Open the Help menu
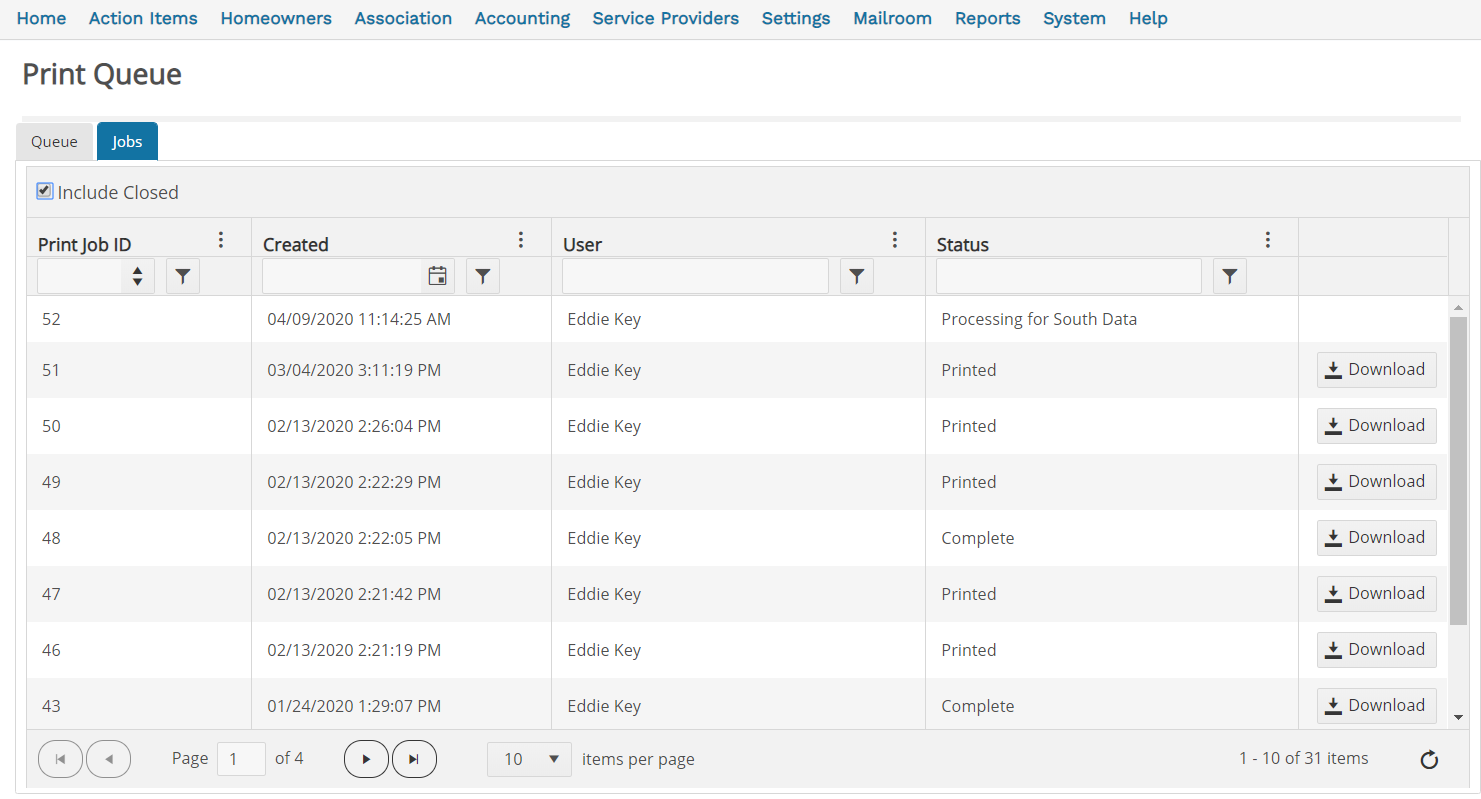The width and height of the screenshot is (1481, 799). point(1148,18)
